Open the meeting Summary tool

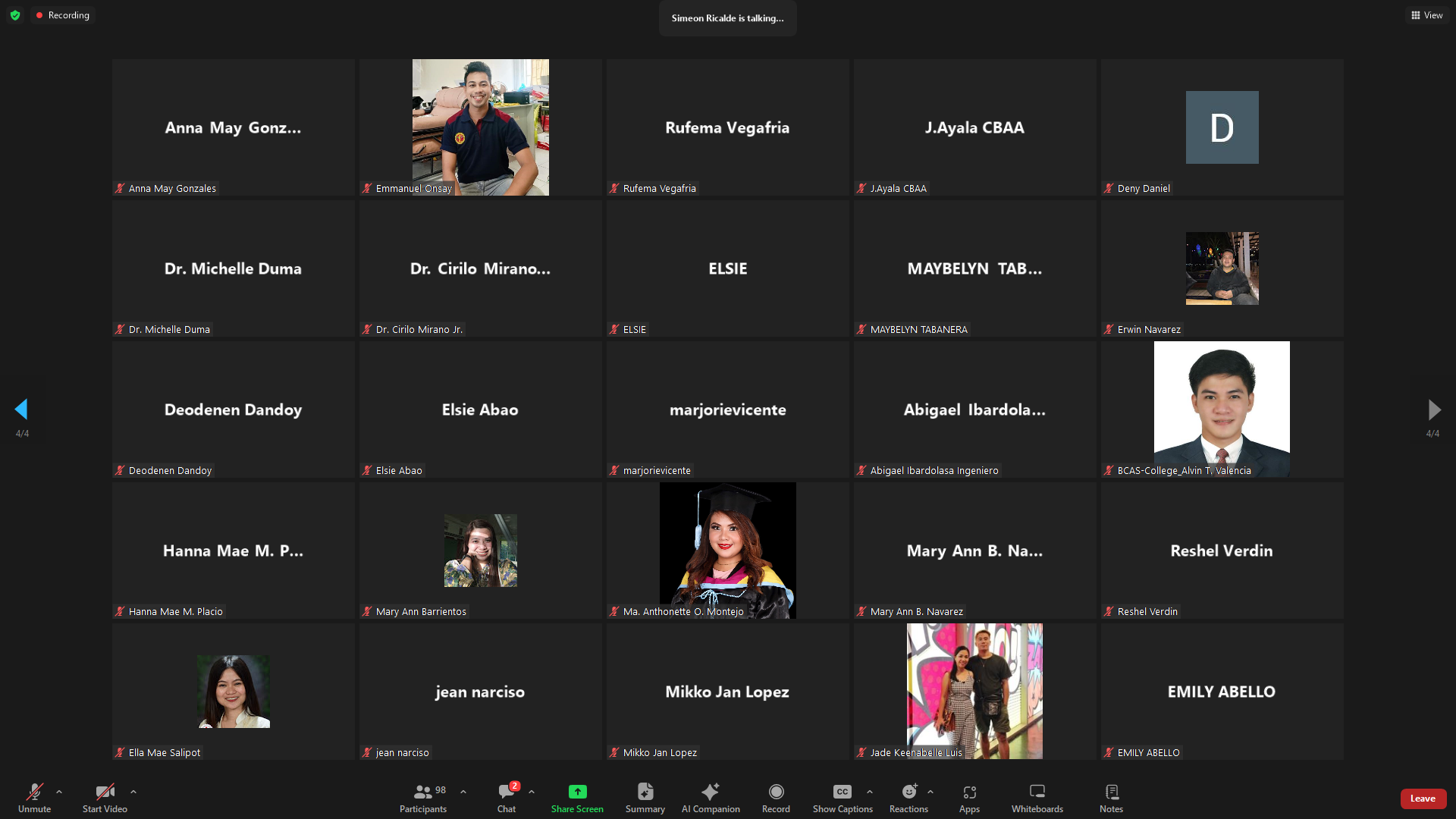tap(645, 792)
